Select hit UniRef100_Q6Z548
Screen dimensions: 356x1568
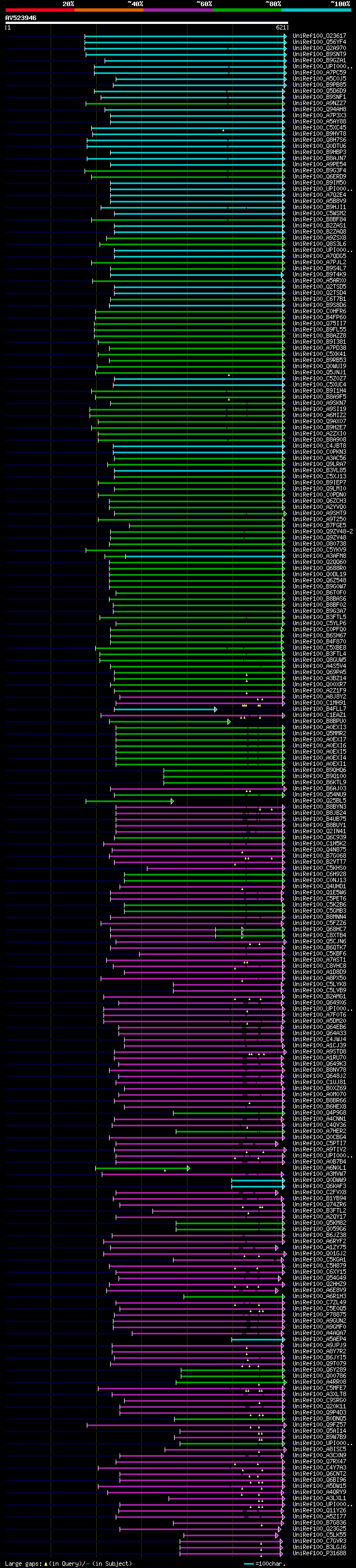[319, 580]
